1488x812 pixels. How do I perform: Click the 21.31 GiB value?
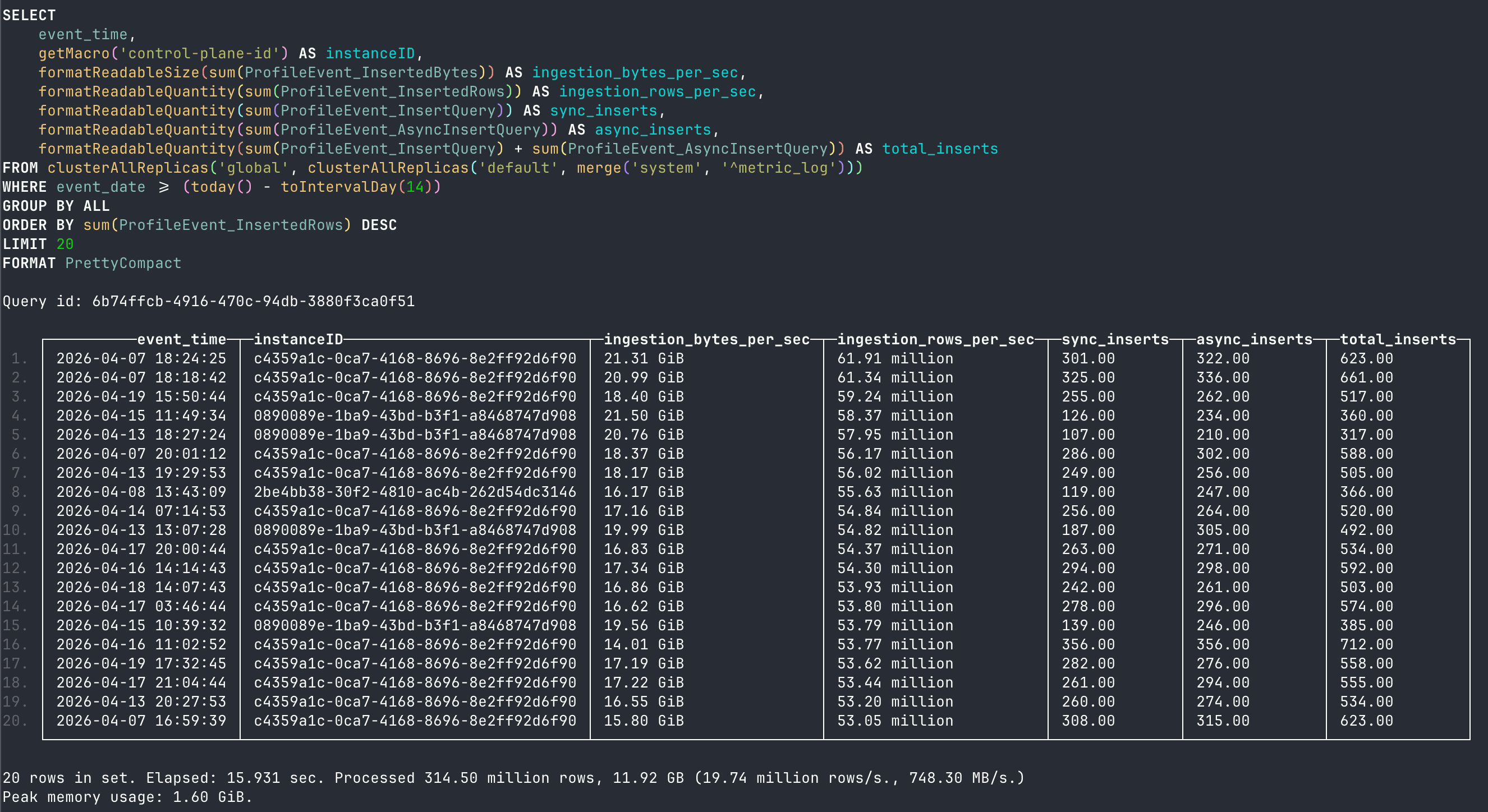644,358
